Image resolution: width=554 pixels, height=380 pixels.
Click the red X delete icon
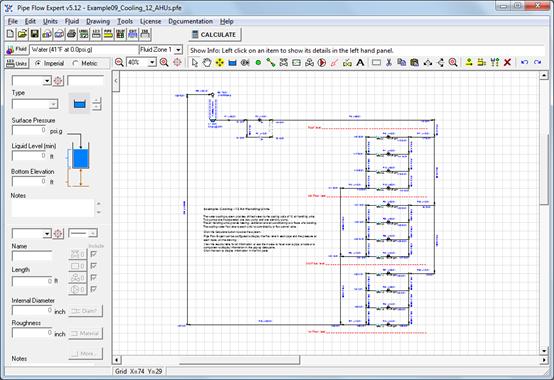tap(508, 63)
